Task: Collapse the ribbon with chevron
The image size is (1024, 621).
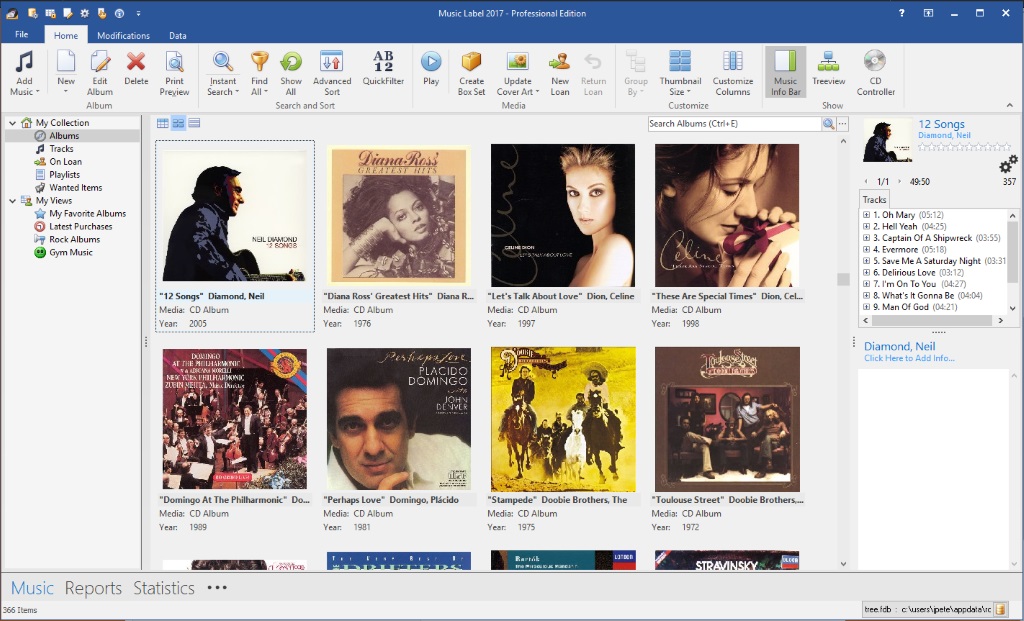Action: coord(1010,105)
